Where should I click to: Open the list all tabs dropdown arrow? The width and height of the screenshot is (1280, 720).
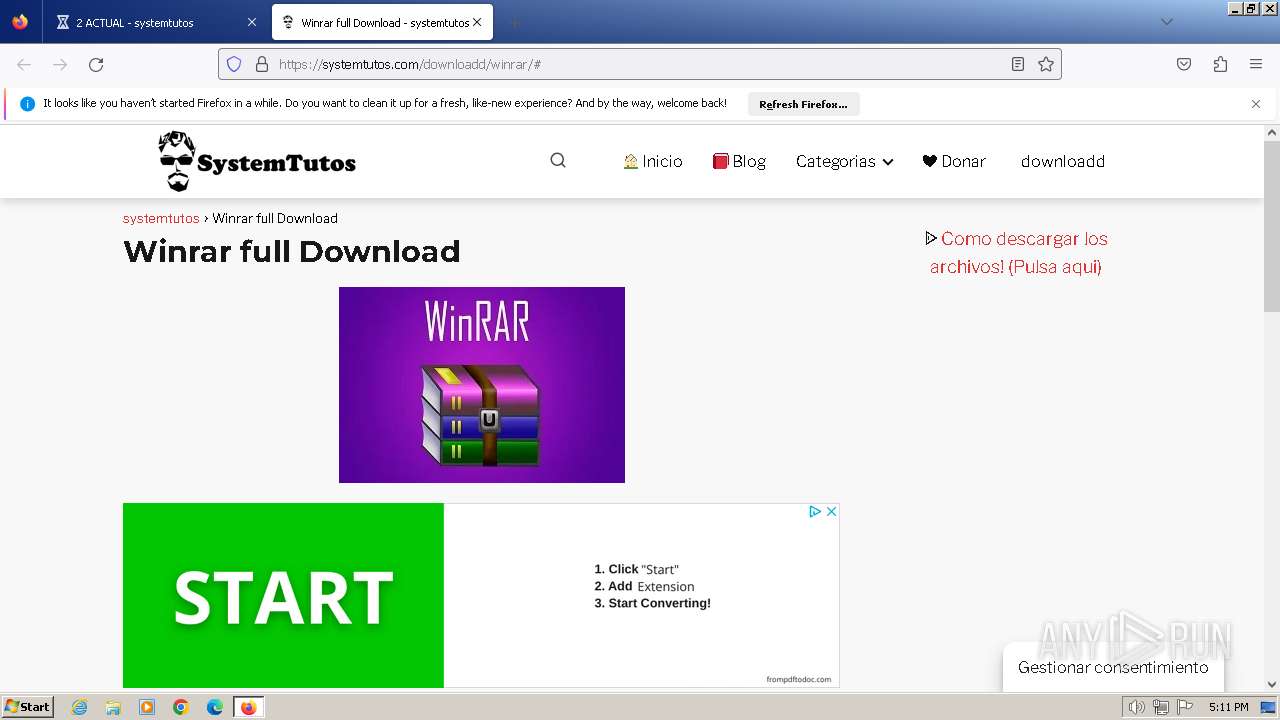[x=1166, y=22]
